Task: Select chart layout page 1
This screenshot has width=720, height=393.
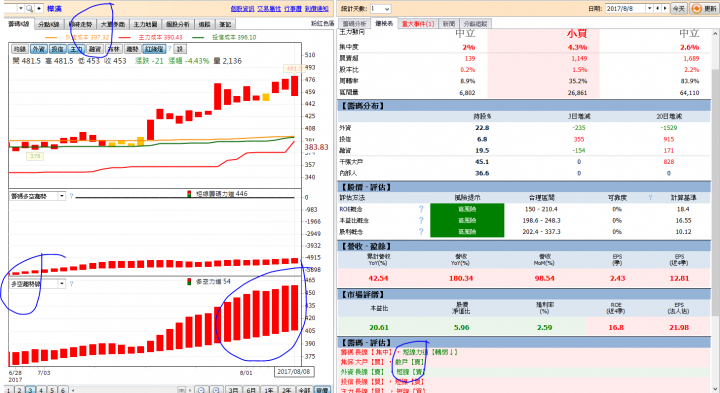Action: [8, 390]
